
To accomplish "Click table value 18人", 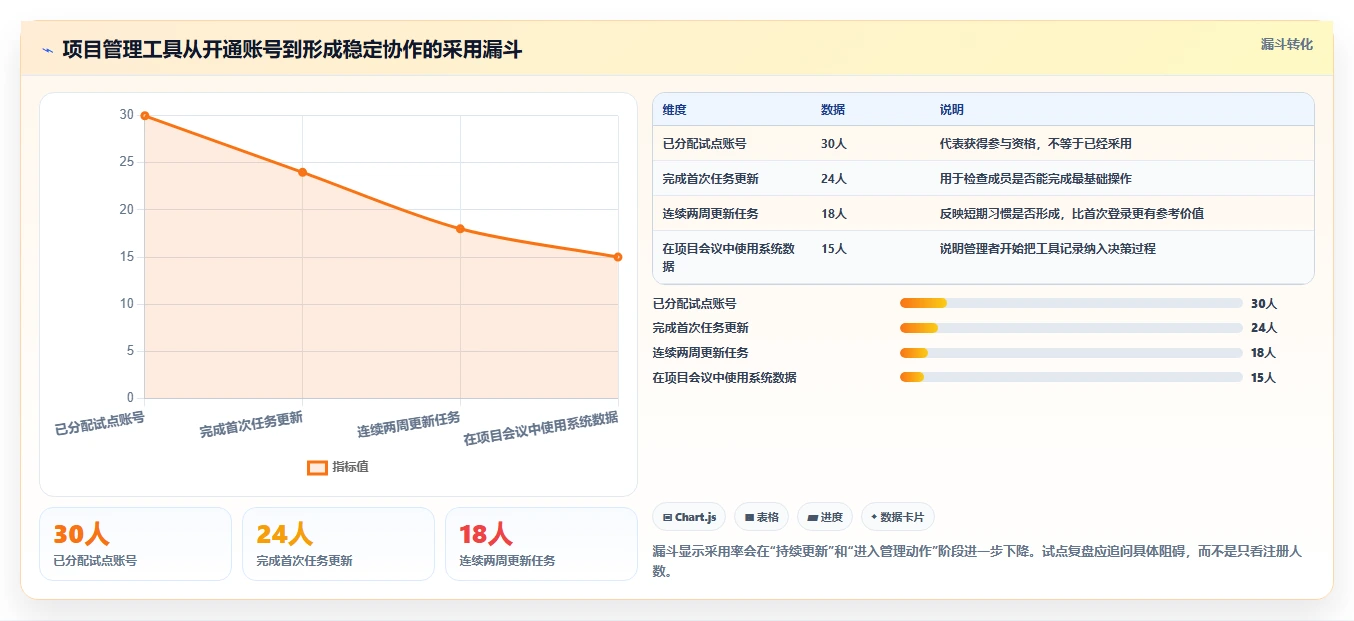I will point(834,214).
